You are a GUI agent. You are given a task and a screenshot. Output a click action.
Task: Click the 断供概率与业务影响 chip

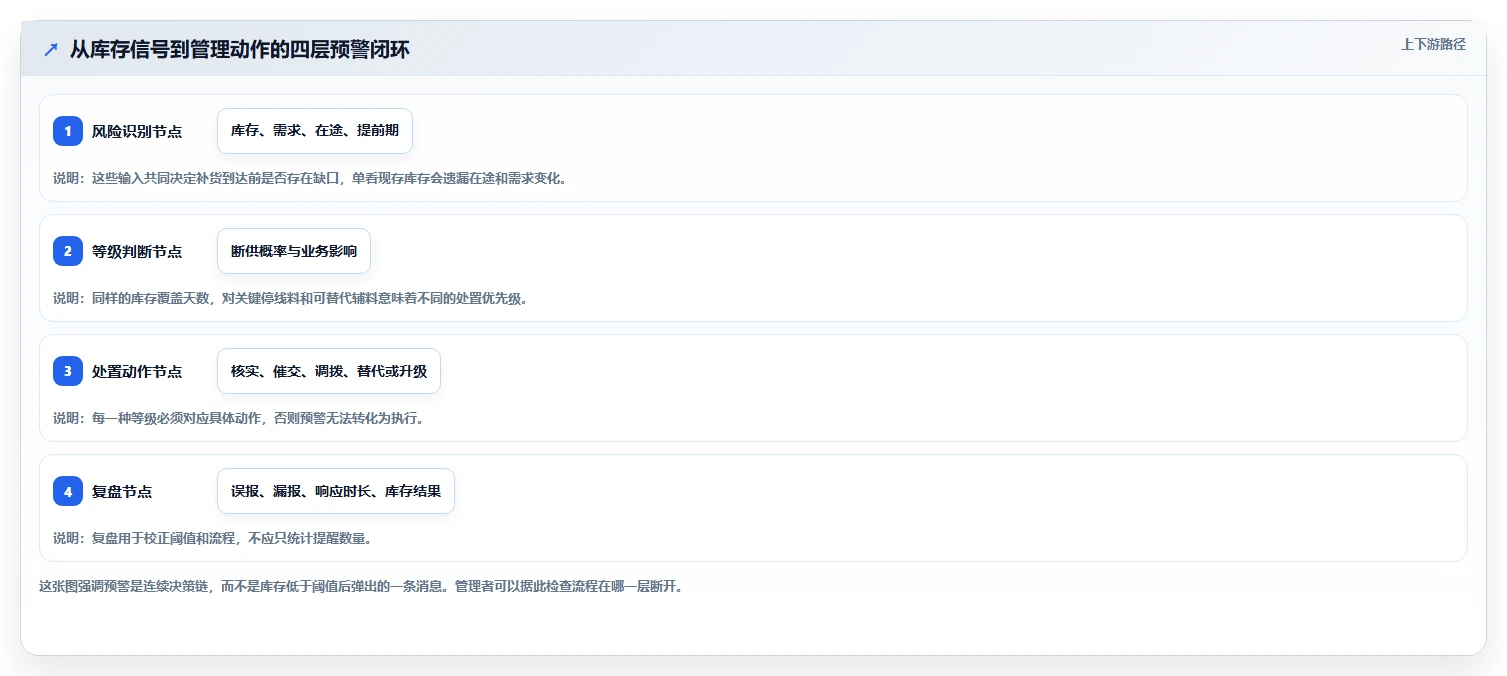[x=294, y=251]
